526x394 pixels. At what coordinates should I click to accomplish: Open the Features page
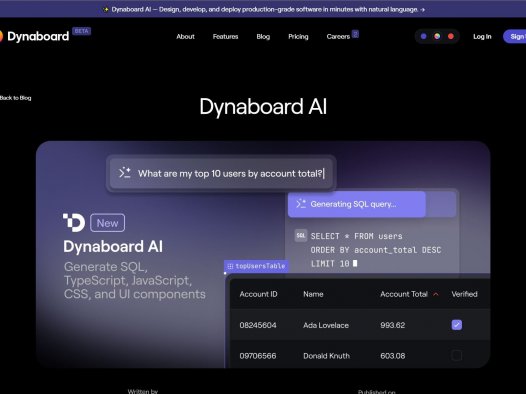(225, 37)
